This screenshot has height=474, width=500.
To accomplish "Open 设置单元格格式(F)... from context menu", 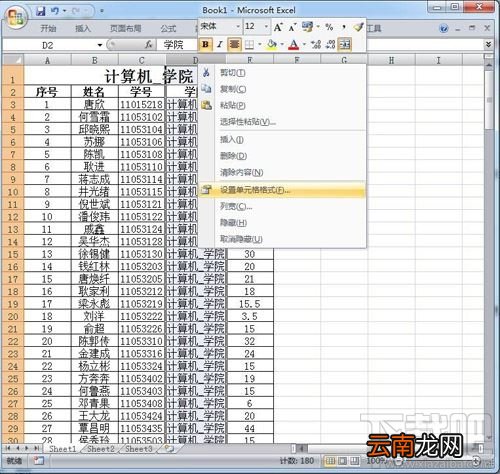I will tap(282, 190).
